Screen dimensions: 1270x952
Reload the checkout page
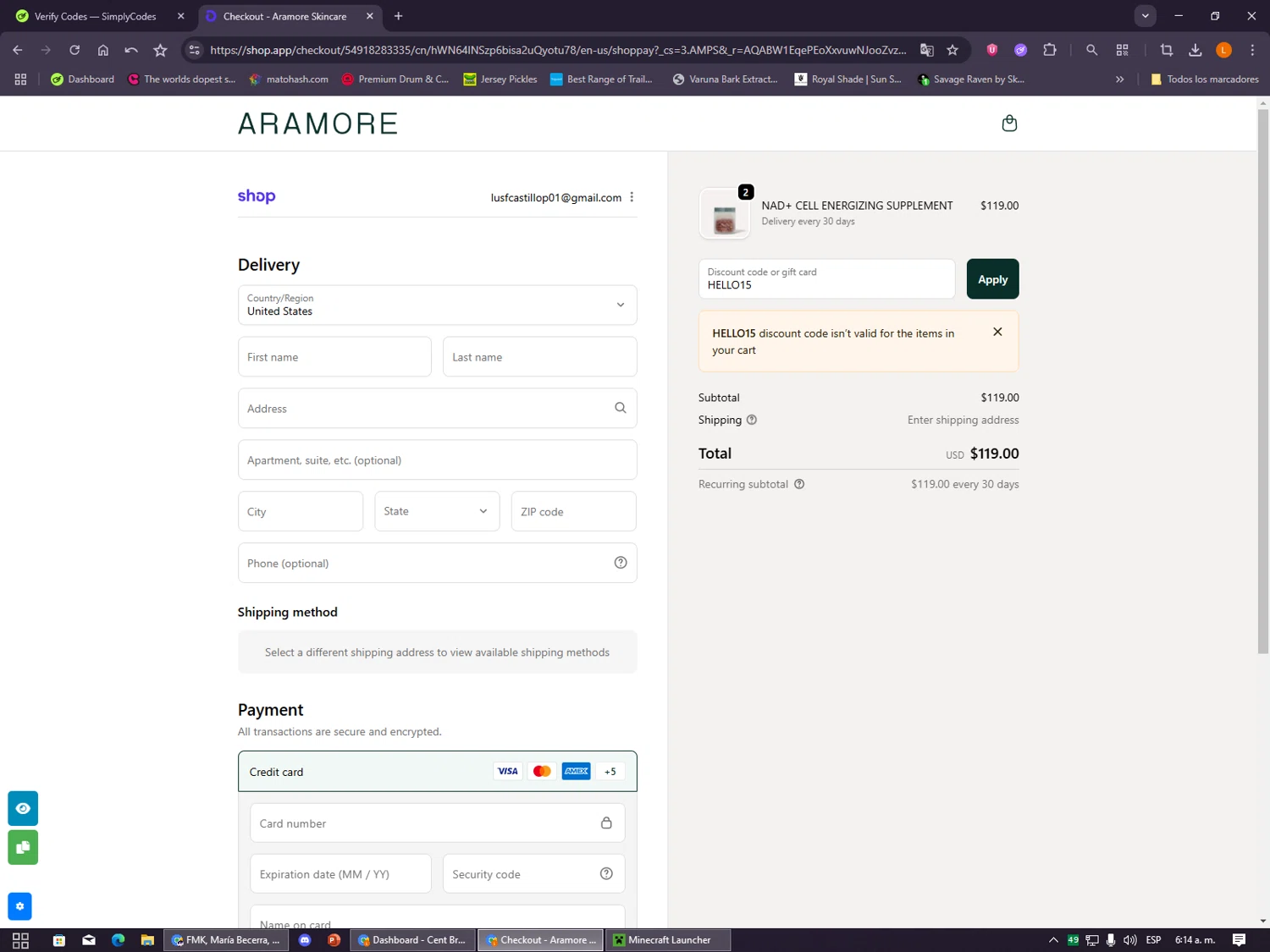tap(75, 50)
